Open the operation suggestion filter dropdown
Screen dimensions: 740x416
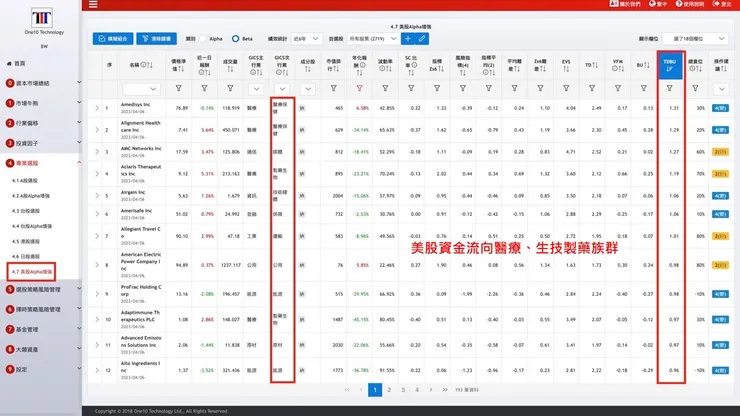[721, 89]
